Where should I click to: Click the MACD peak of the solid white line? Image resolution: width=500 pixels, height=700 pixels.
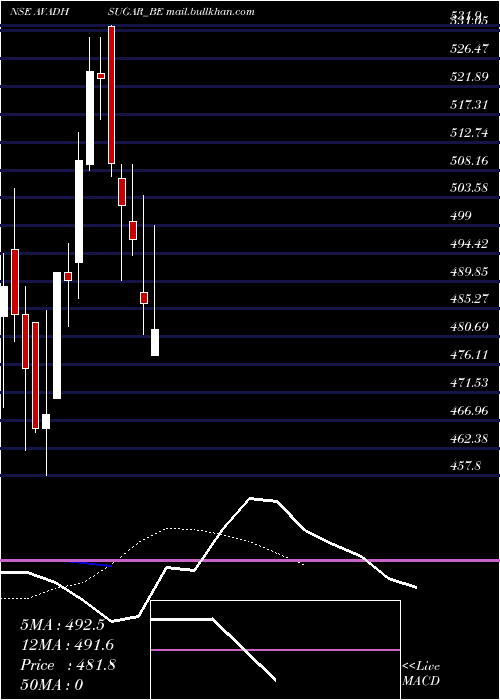tap(251, 498)
